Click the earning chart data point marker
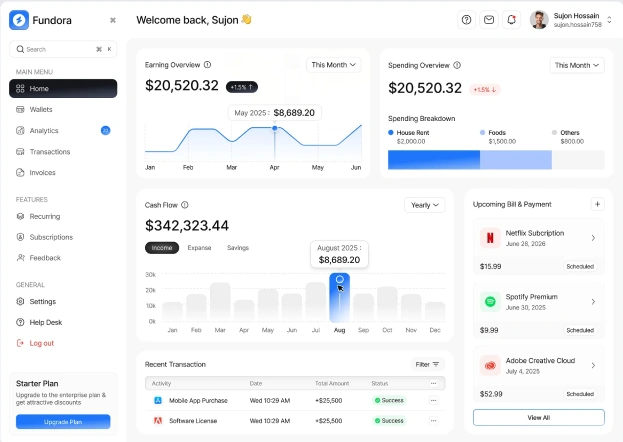Screen dimensions: 623x442 [x=275, y=128]
